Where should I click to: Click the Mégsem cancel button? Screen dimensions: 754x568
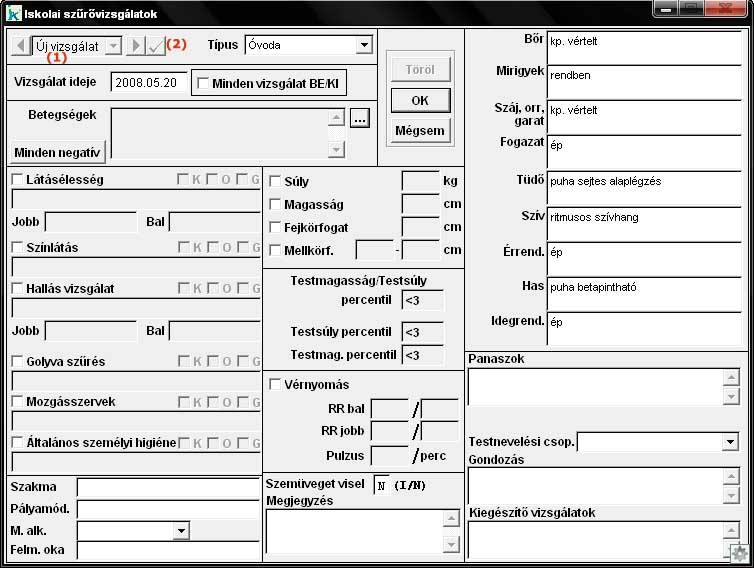point(420,131)
